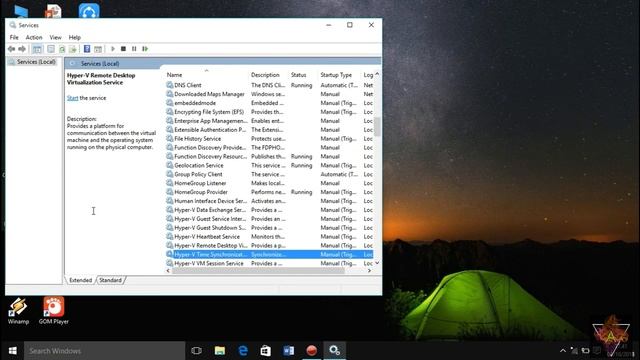This screenshot has height=360, width=640.
Task: Click the Back arrow in Services toolbar
Action: 11,49
